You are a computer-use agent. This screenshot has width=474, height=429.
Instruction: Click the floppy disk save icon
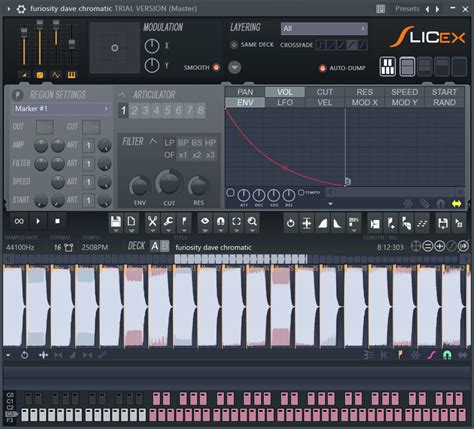point(116,221)
